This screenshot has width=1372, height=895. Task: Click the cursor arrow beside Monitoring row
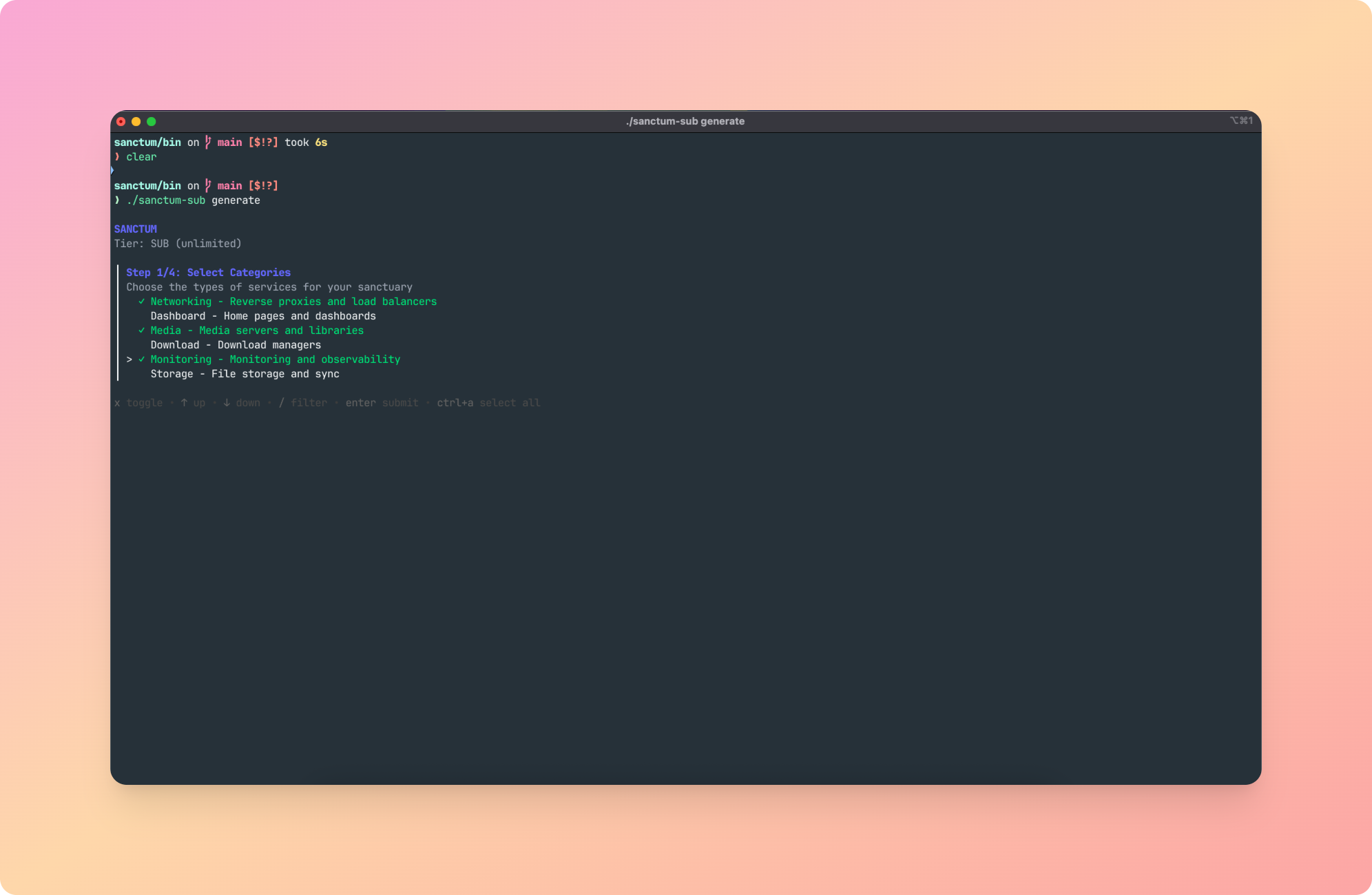129,359
